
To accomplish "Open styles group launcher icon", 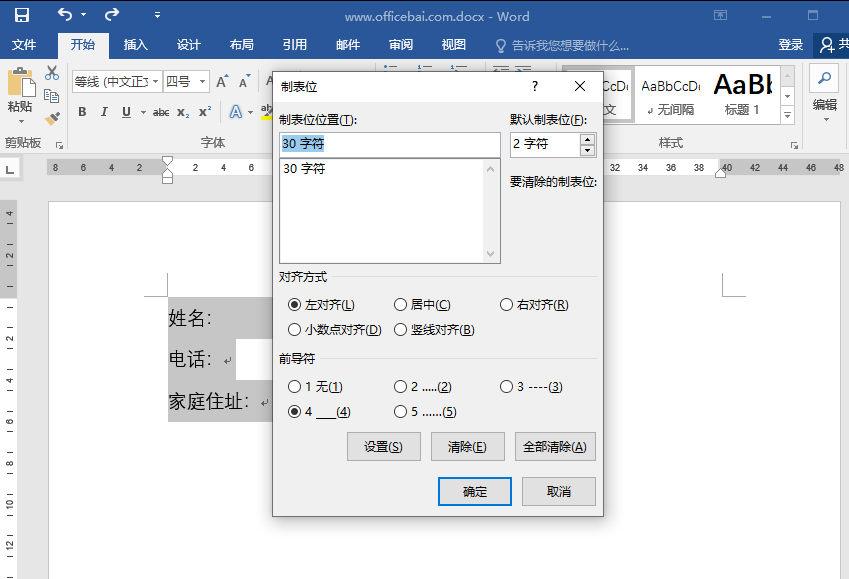I will (x=794, y=145).
